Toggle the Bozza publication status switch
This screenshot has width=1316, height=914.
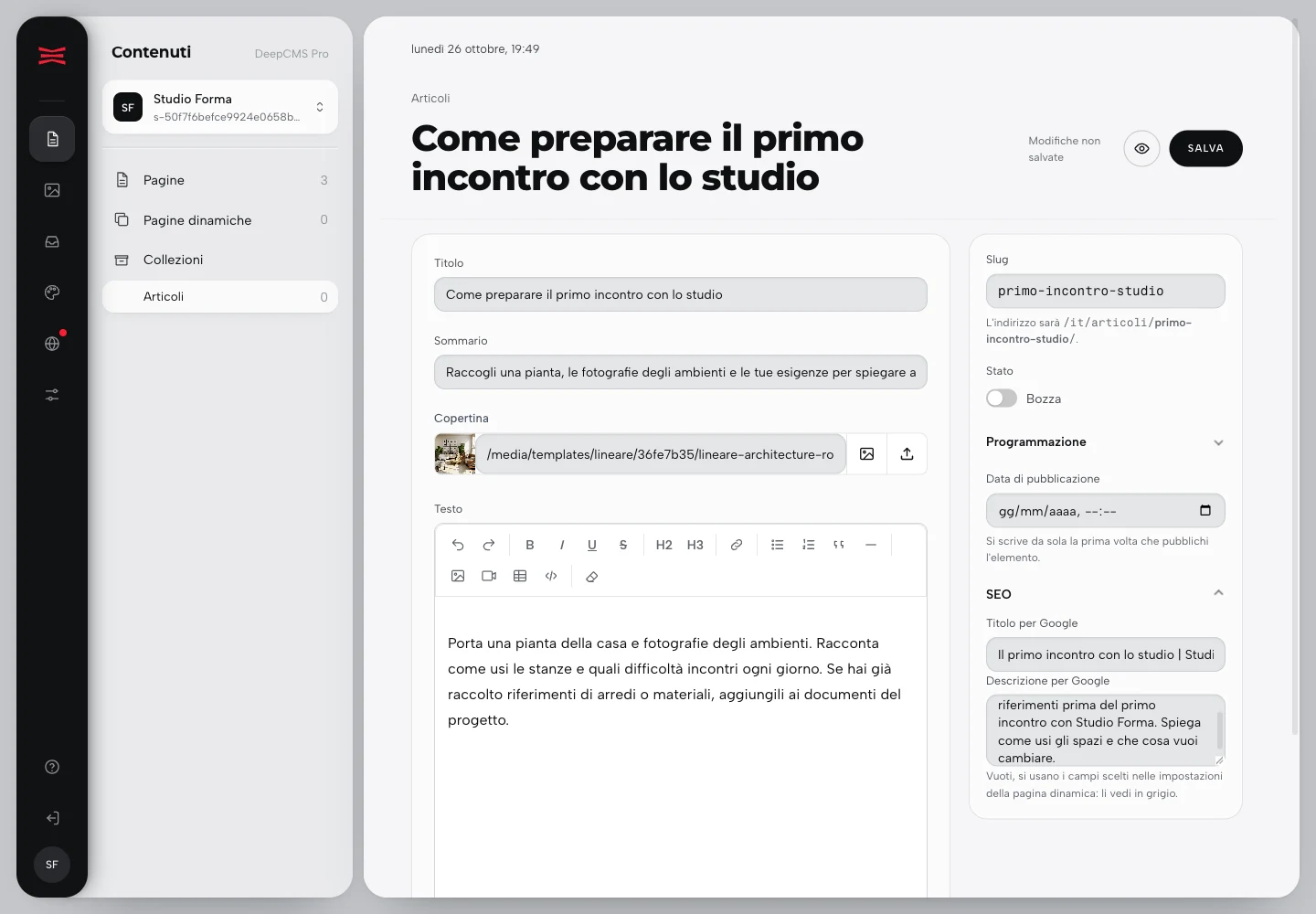pos(1002,399)
